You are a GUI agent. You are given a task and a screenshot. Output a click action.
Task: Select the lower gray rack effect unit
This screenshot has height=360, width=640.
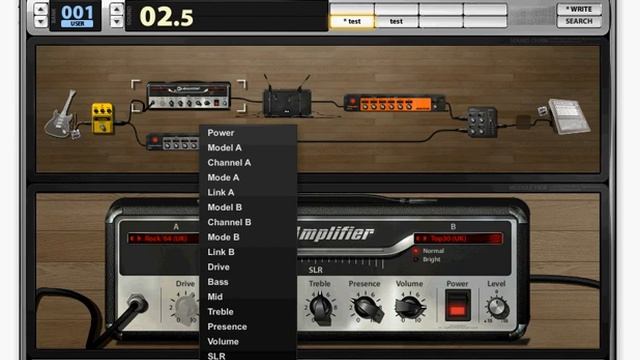tap(173, 142)
